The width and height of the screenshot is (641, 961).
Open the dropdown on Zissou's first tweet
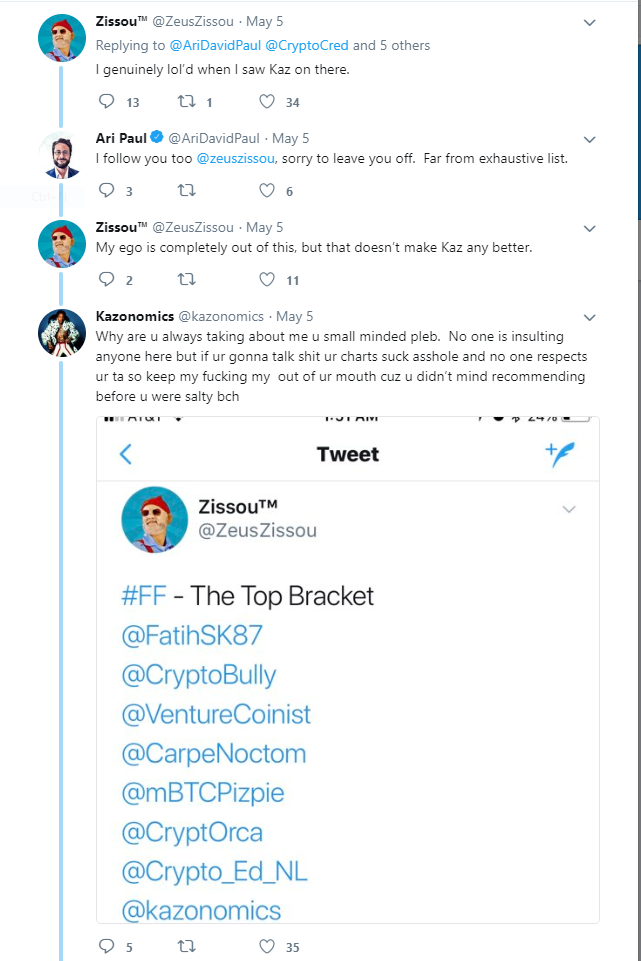pos(589,22)
